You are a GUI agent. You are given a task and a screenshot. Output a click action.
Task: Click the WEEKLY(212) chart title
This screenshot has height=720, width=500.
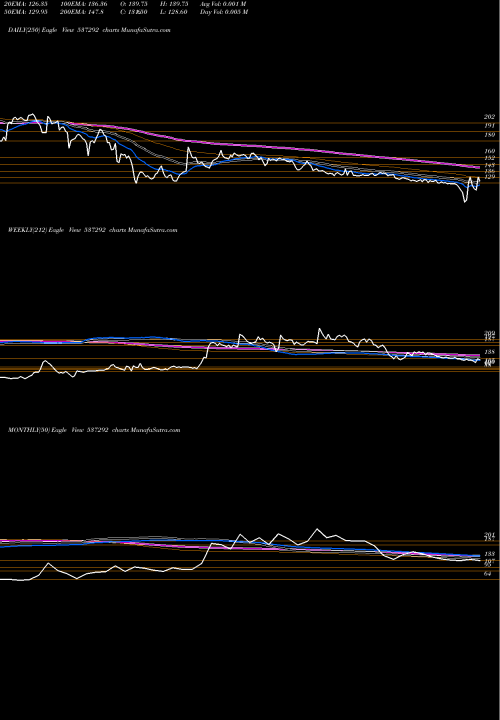[93, 230]
